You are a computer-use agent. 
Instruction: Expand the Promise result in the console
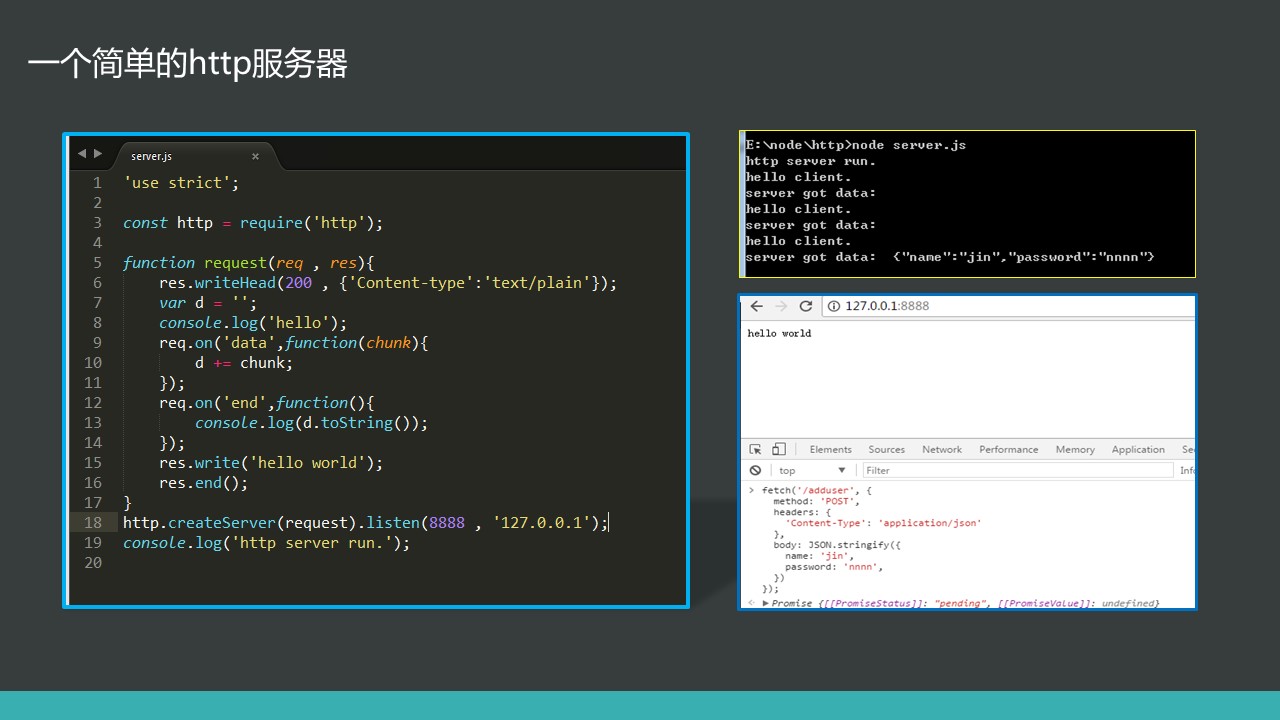[x=766, y=603]
